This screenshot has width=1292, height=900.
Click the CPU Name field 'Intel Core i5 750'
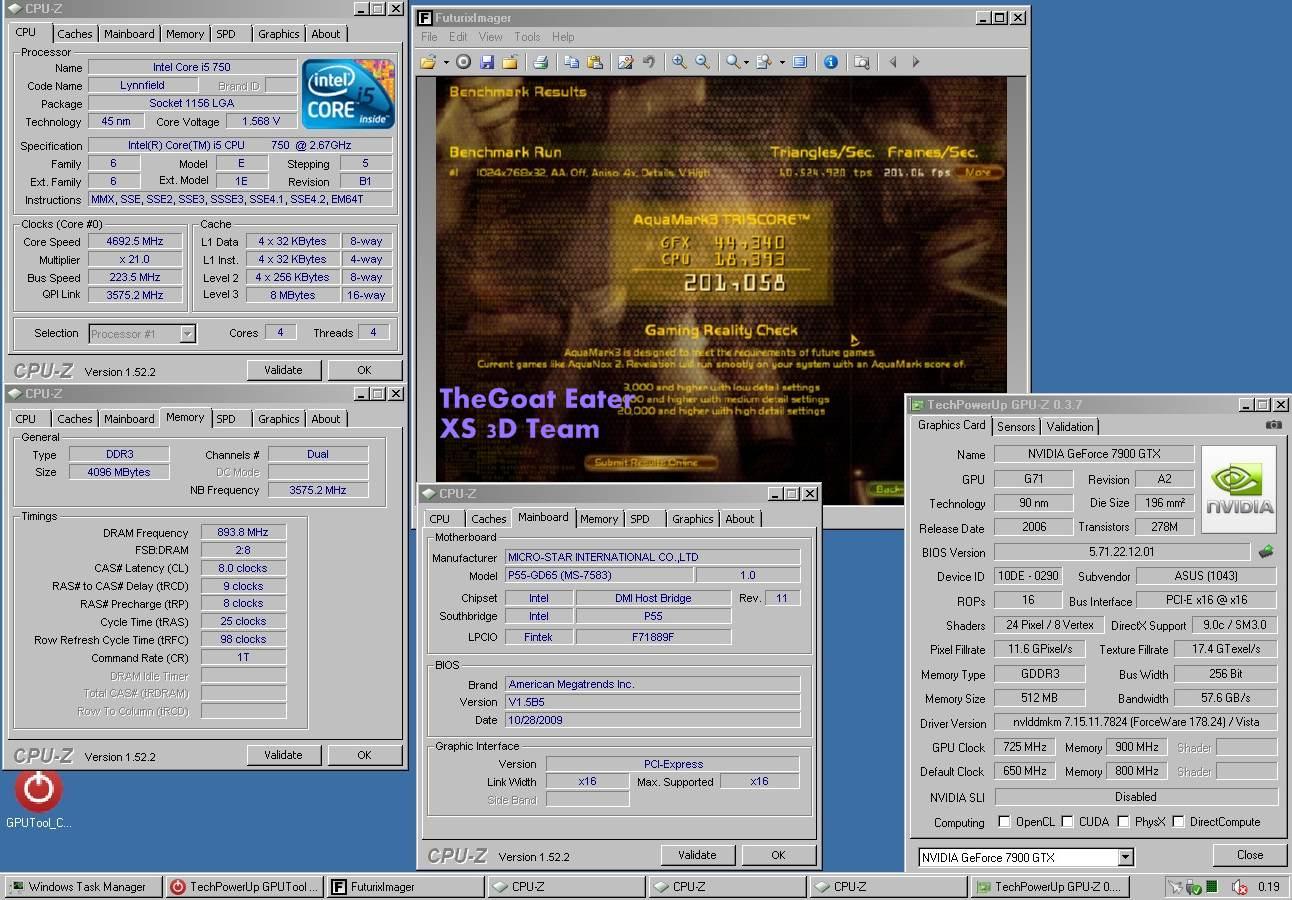192,68
